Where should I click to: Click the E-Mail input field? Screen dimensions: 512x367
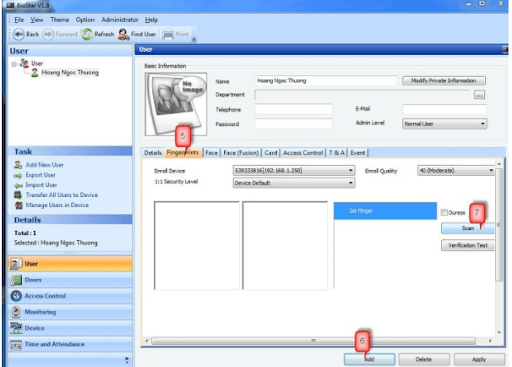pos(444,109)
